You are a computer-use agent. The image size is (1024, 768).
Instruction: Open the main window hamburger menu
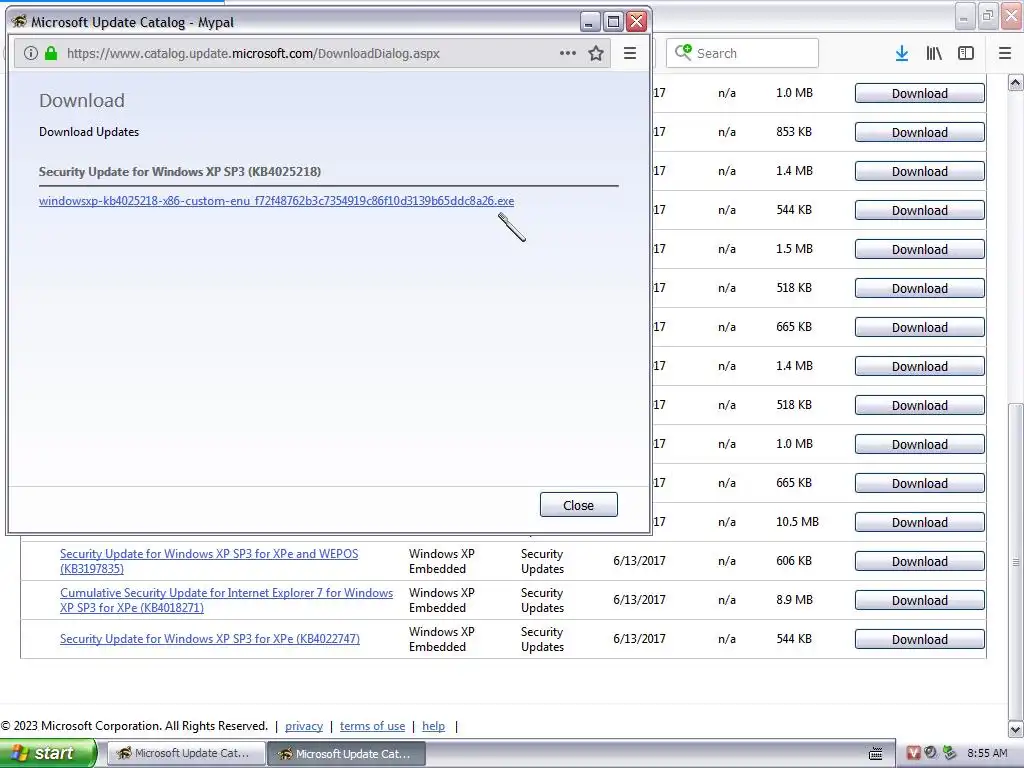click(x=1005, y=54)
